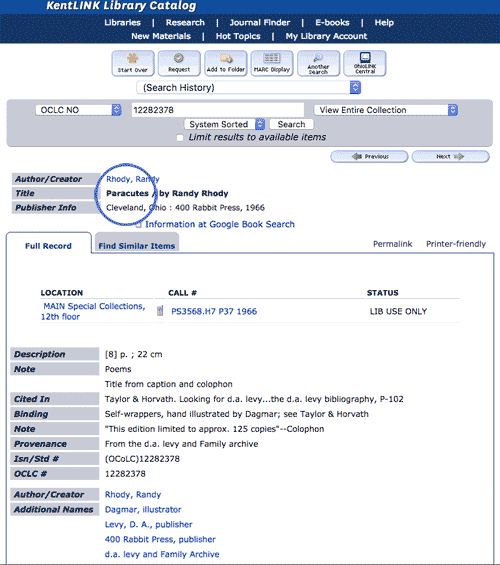
Task: Click the Start Over icon button
Action: (133, 63)
